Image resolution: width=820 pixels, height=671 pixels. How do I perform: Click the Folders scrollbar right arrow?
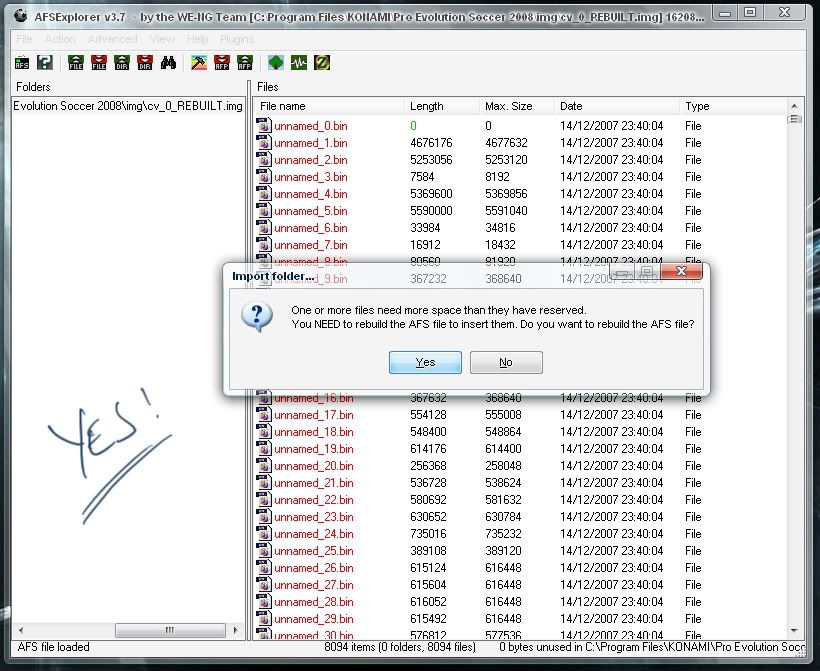(235, 630)
